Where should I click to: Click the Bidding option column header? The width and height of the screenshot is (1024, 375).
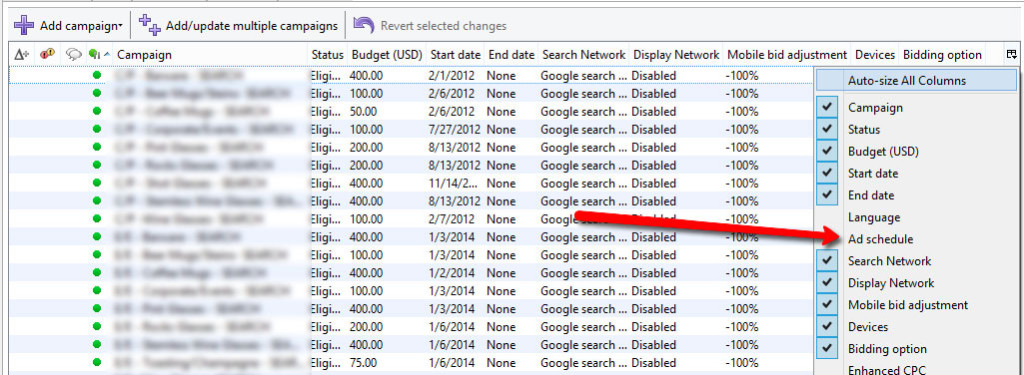click(942, 55)
